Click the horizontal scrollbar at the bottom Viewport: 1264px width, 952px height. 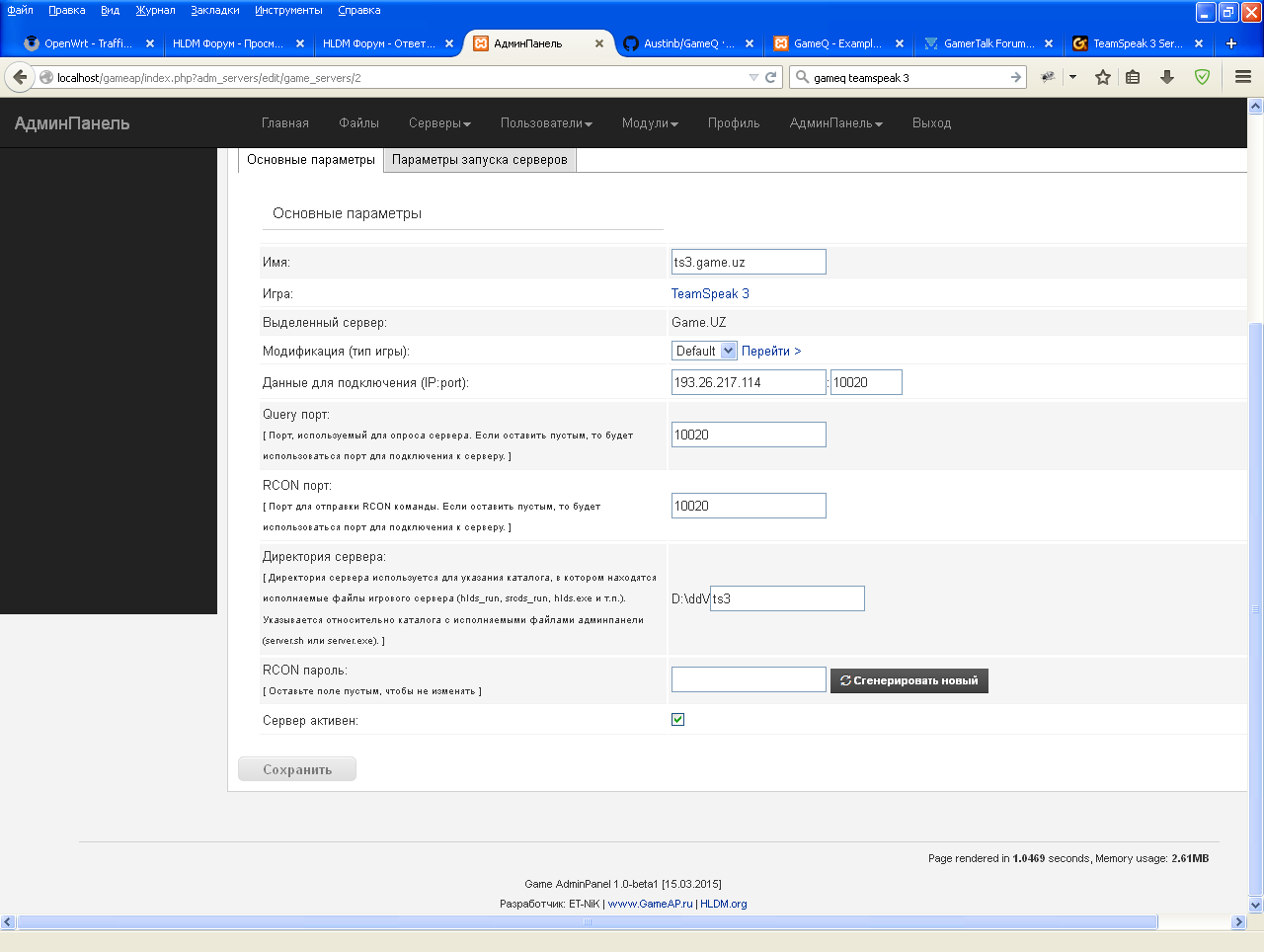pyautogui.click(x=587, y=922)
